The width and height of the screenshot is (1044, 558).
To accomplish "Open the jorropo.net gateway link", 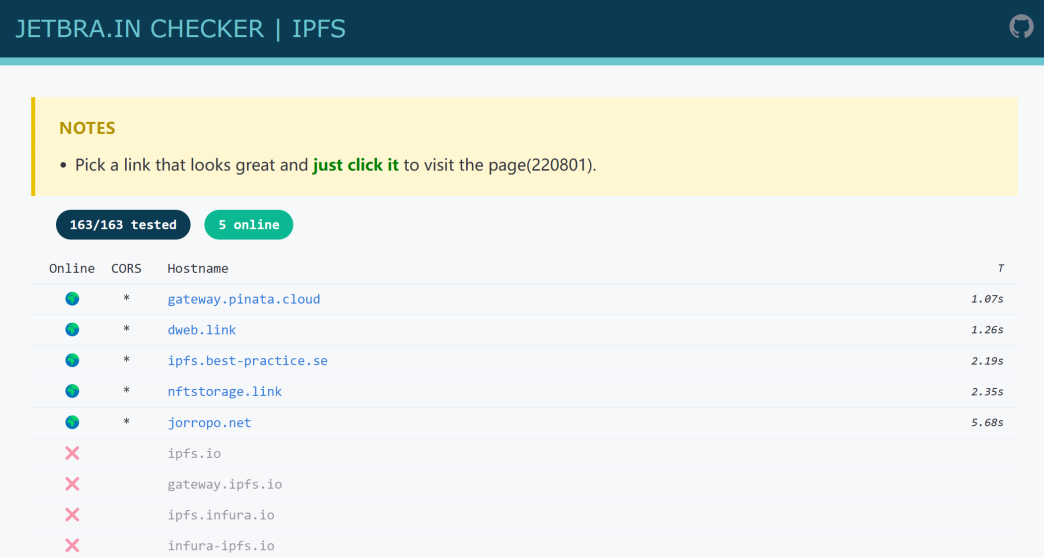I will point(209,423).
